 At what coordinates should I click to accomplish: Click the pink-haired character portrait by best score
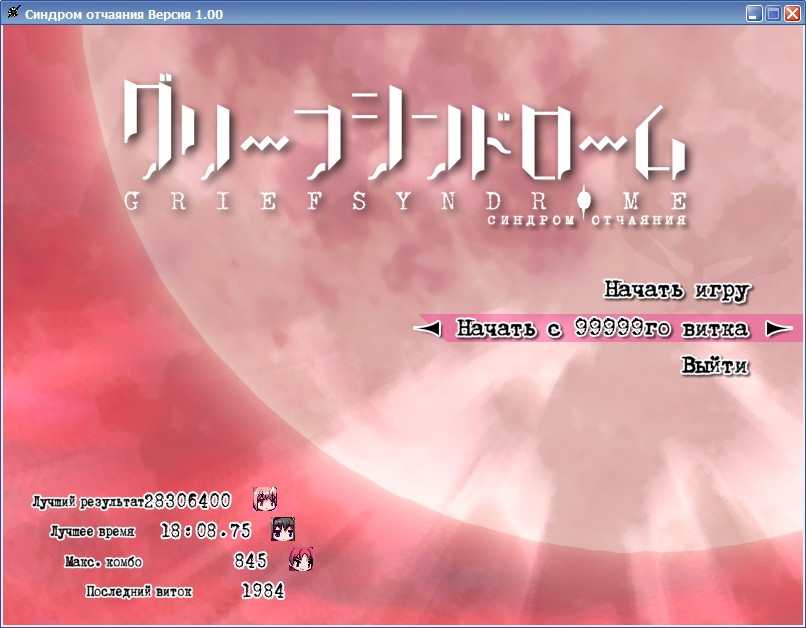point(265,498)
